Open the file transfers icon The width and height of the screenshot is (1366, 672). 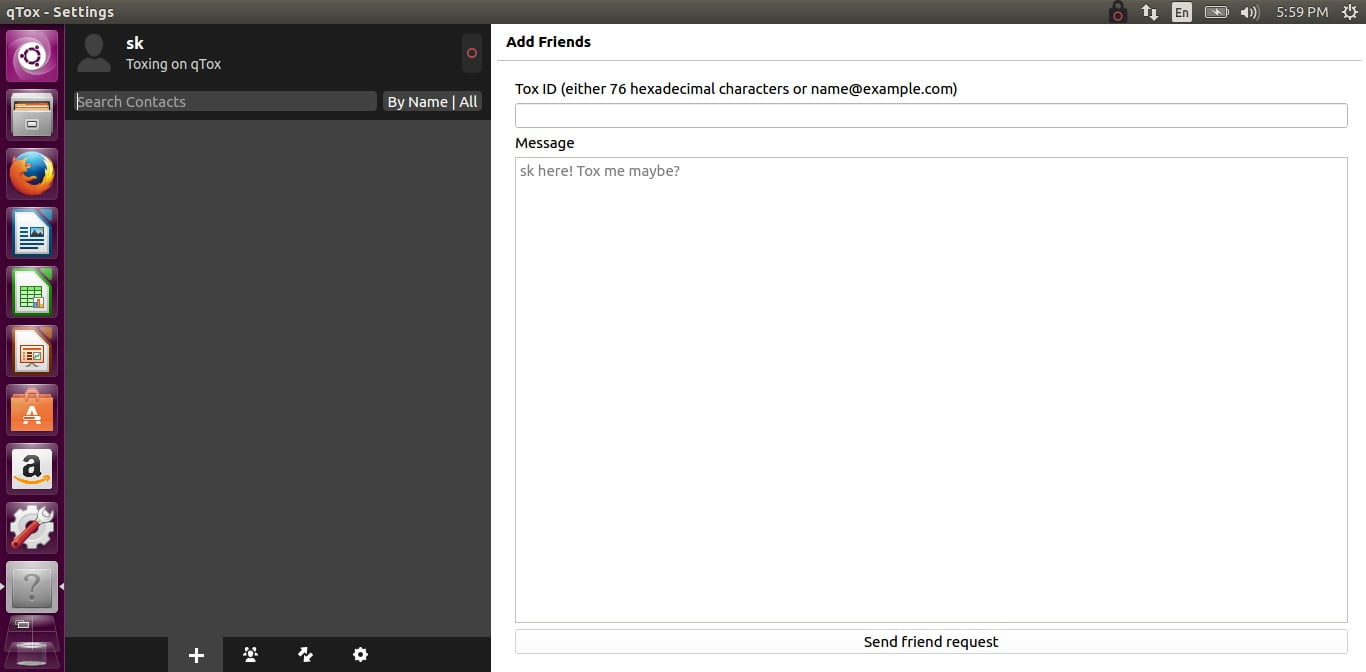(x=306, y=655)
